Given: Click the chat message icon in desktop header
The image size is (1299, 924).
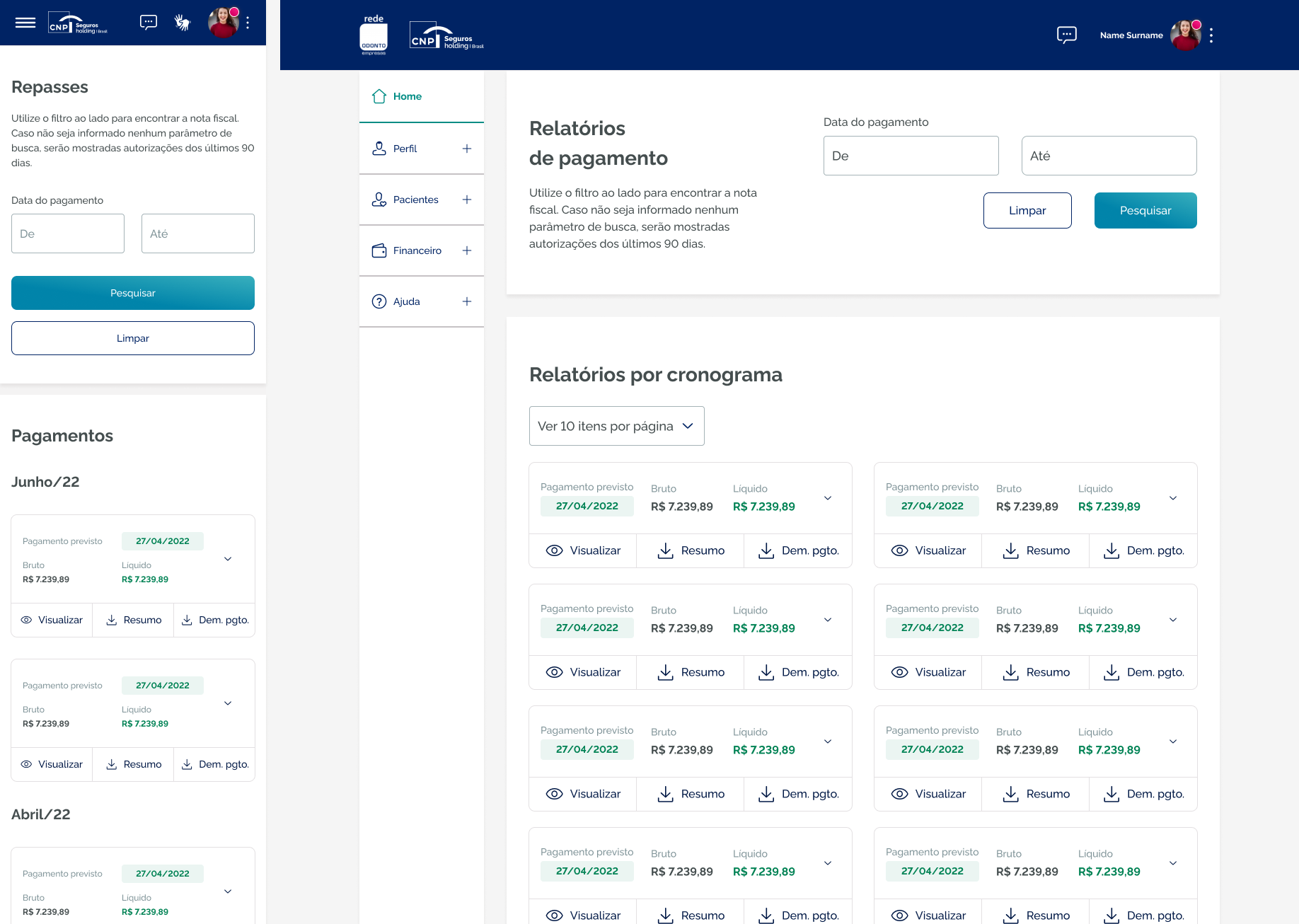Looking at the screenshot, I should (x=1066, y=35).
